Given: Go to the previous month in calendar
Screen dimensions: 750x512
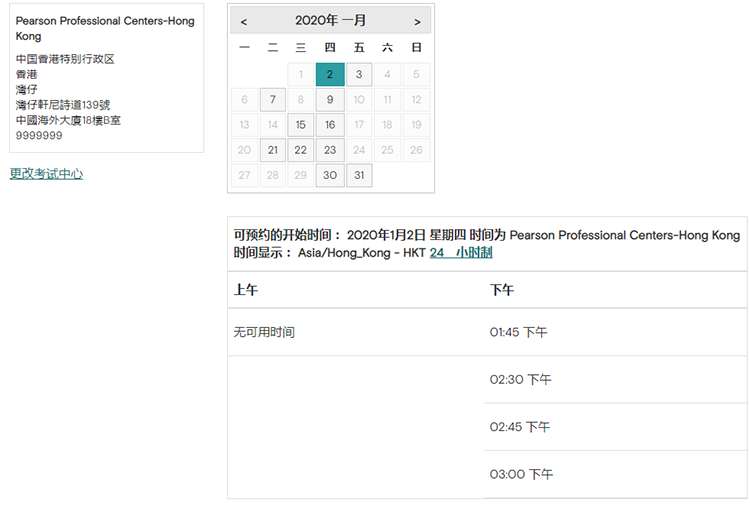Looking at the screenshot, I should pyautogui.click(x=244, y=21).
